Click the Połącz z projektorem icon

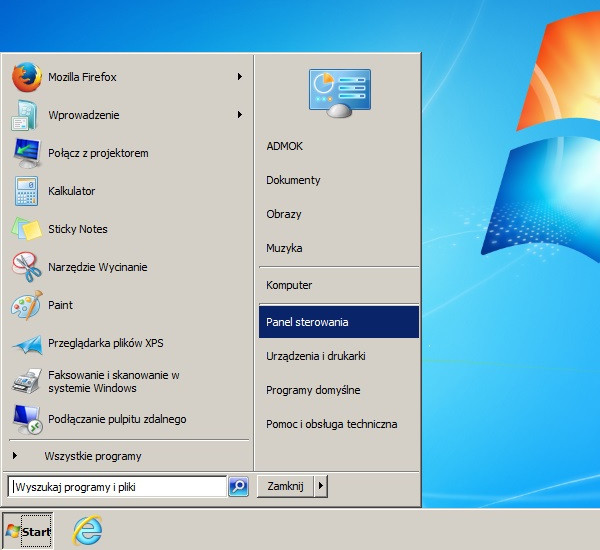[x=26, y=153]
